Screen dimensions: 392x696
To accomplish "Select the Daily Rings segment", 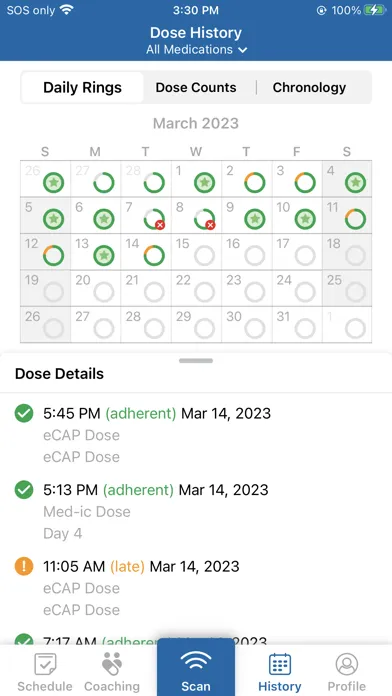I will (x=83, y=87).
